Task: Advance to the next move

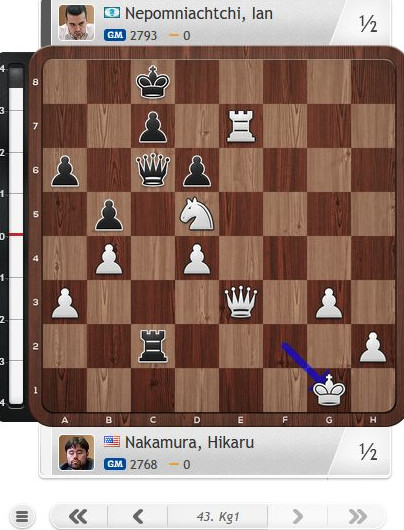Action: coord(298,516)
